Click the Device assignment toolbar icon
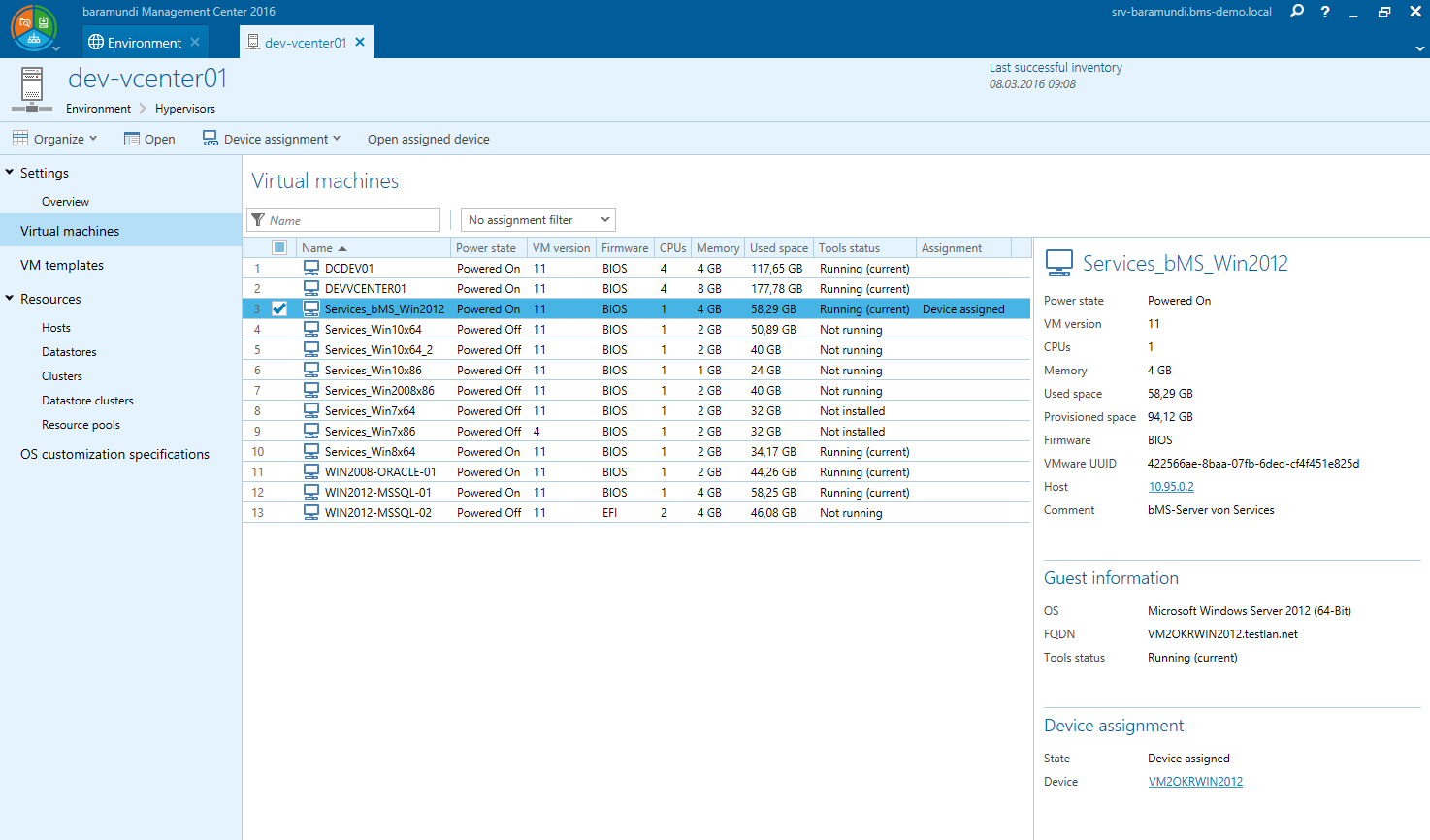The width and height of the screenshot is (1430, 840). (210, 139)
